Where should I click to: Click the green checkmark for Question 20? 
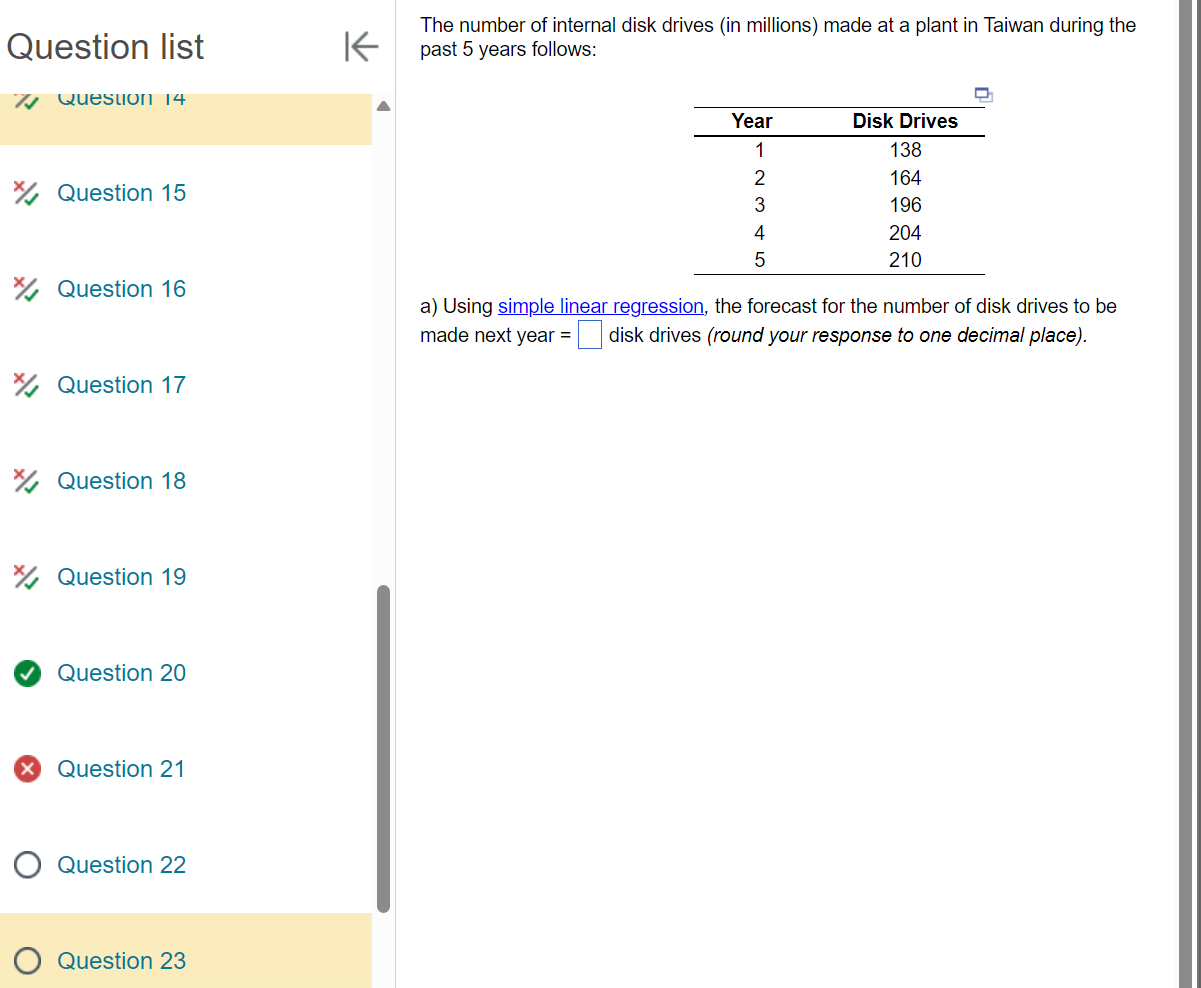[26, 673]
